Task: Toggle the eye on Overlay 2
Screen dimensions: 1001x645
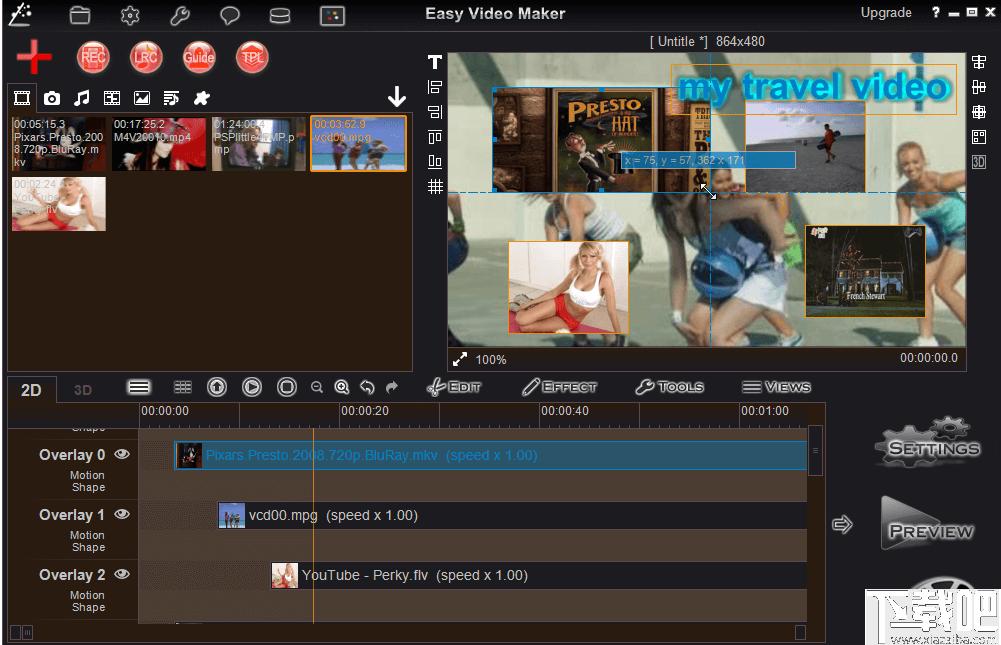Action: [x=122, y=574]
